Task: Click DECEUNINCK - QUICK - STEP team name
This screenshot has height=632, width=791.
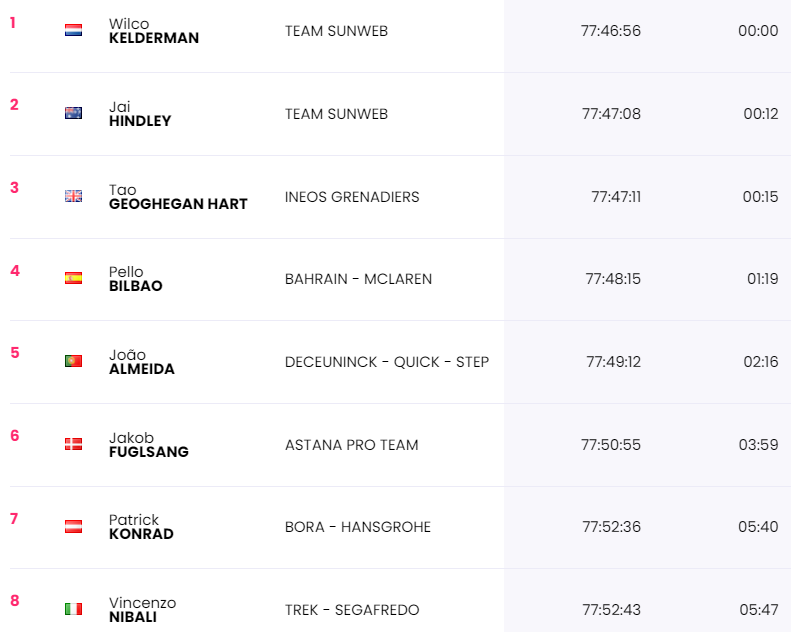Action: (x=386, y=362)
